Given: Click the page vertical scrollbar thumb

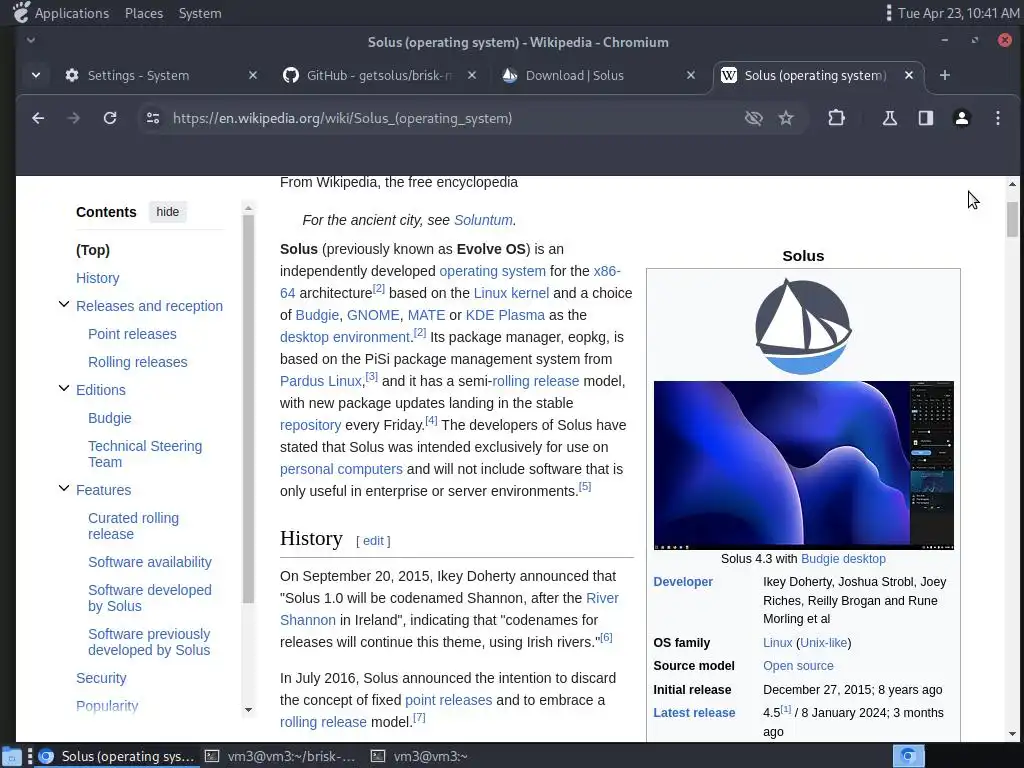Looking at the screenshot, I should tap(1012, 219).
